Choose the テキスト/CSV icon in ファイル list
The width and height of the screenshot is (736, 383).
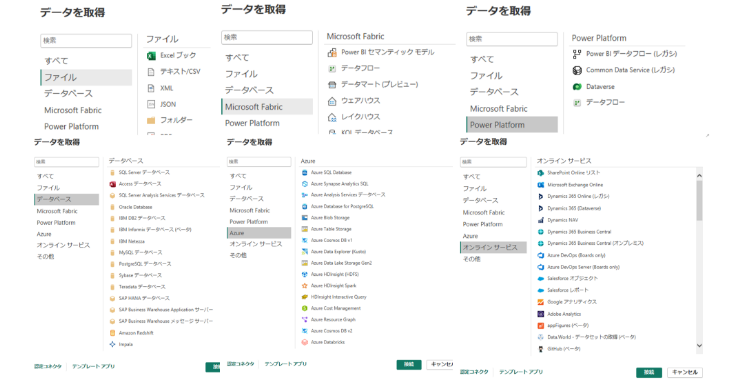tap(151, 72)
